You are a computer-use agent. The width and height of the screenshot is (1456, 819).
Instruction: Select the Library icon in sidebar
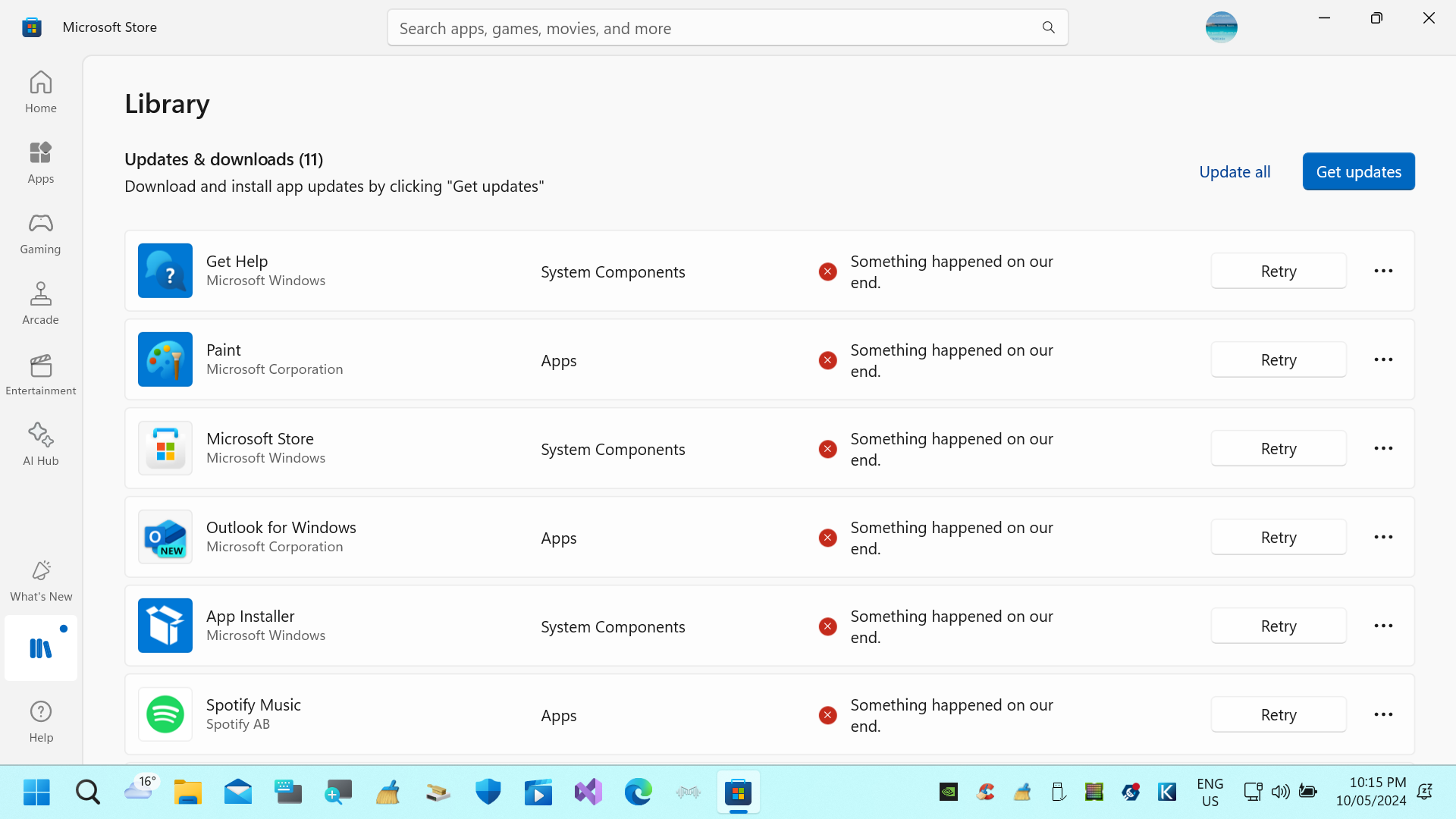tap(41, 648)
